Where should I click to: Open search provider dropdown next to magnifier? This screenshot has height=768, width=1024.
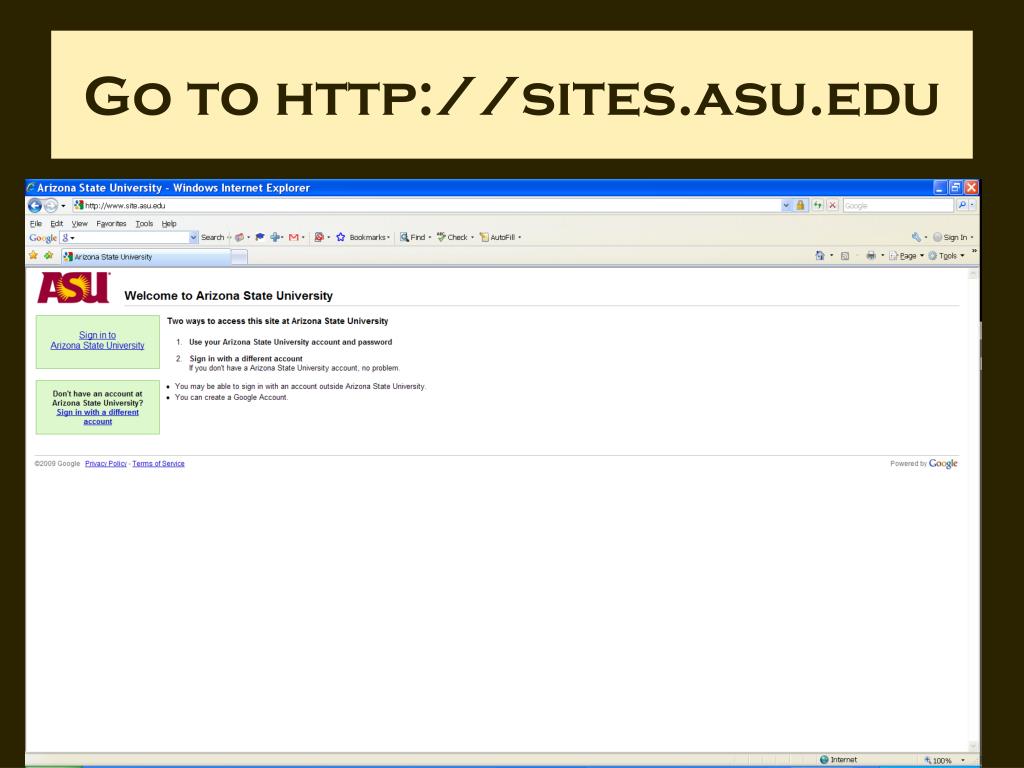(x=972, y=205)
